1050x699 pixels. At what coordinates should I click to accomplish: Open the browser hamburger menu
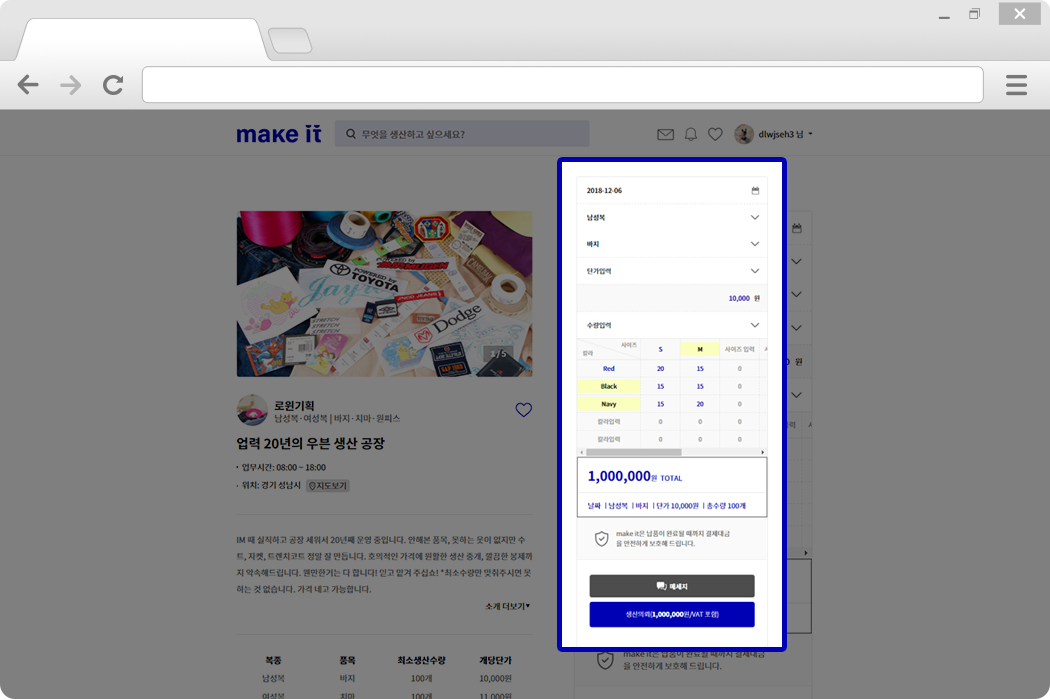click(x=1016, y=85)
